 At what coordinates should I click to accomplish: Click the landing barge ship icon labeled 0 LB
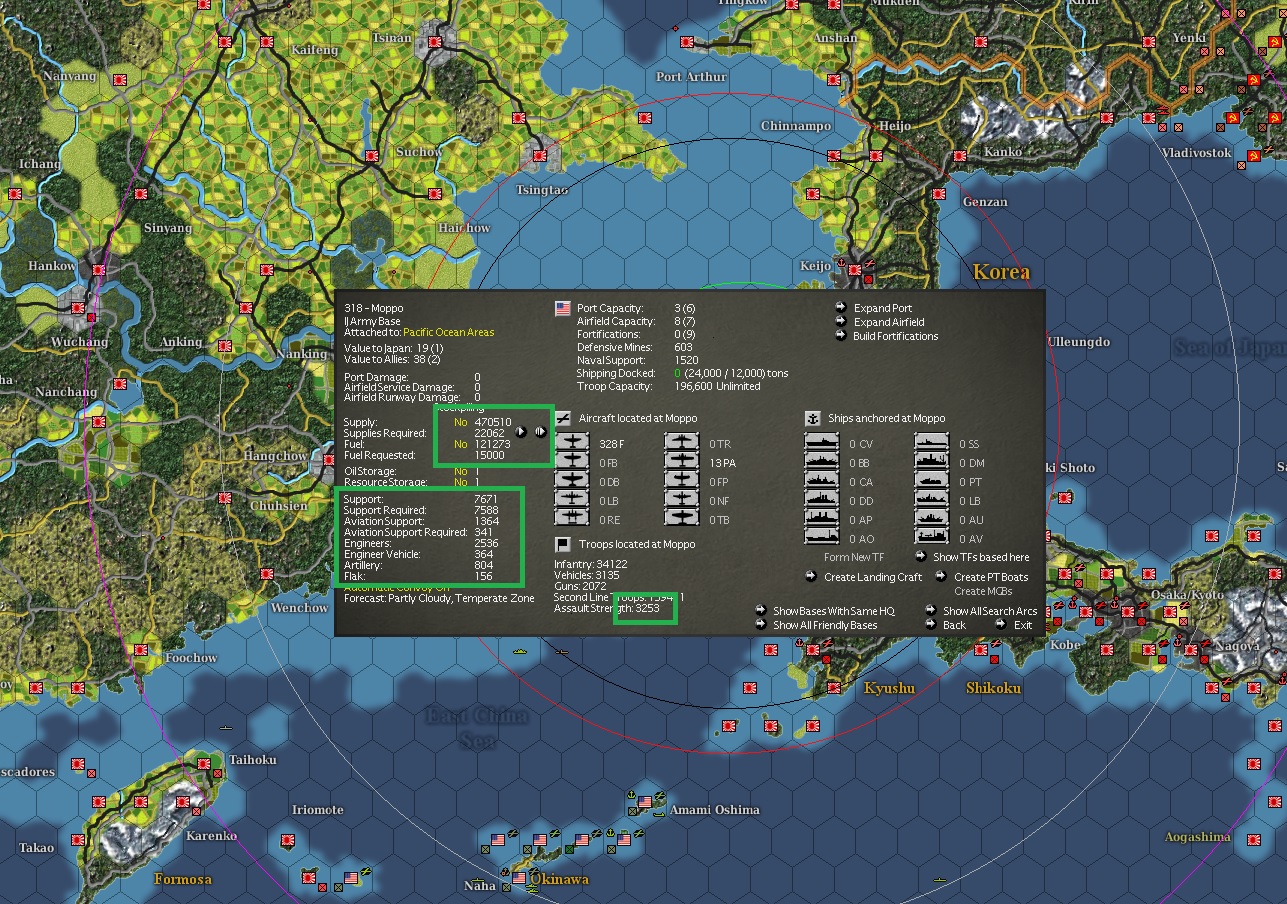coord(932,500)
